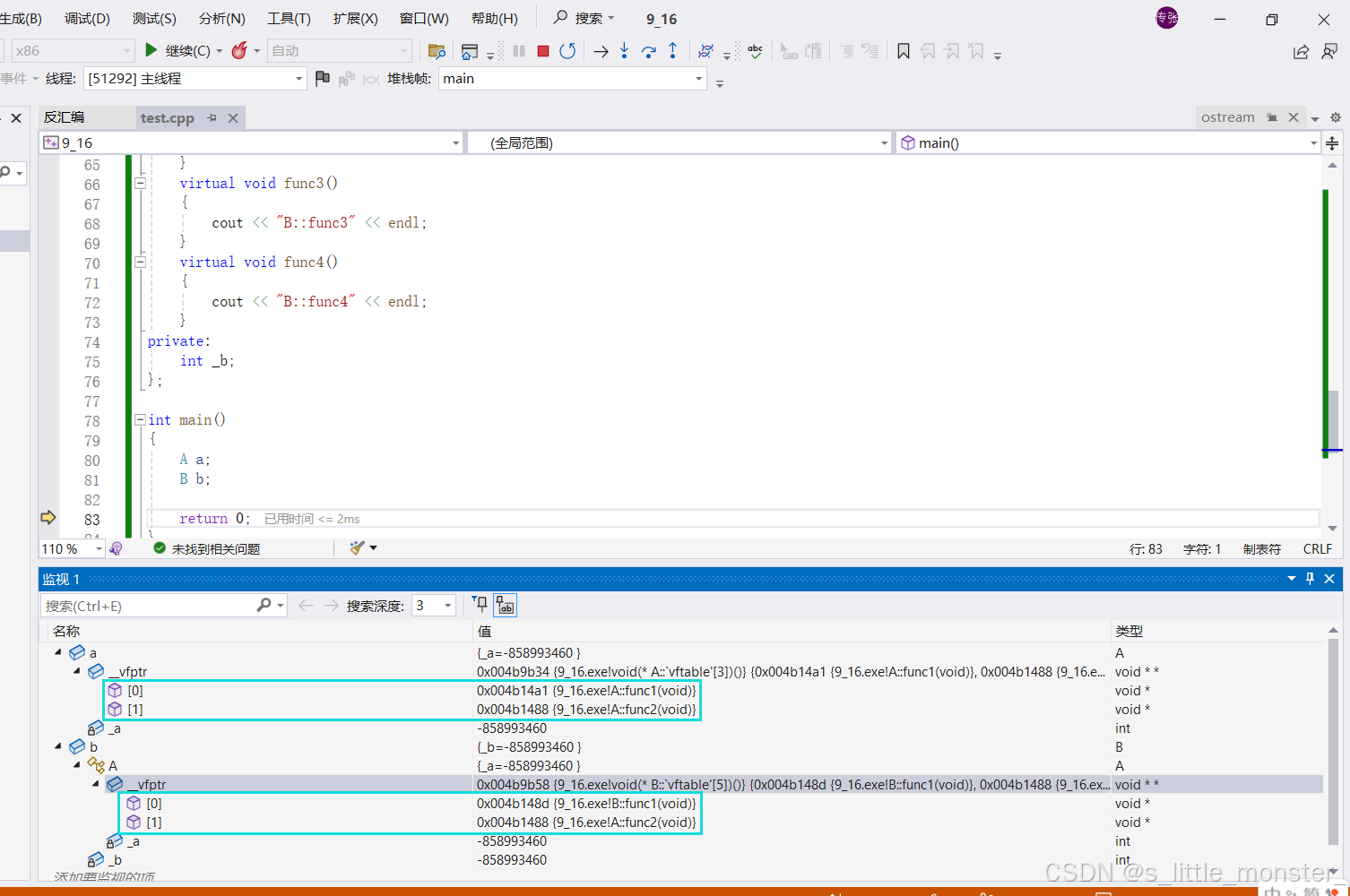Viewport: 1350px width, 896px height.
Task: Open the 堆栈帧 main combo box
Action: (x=572, y=79)
